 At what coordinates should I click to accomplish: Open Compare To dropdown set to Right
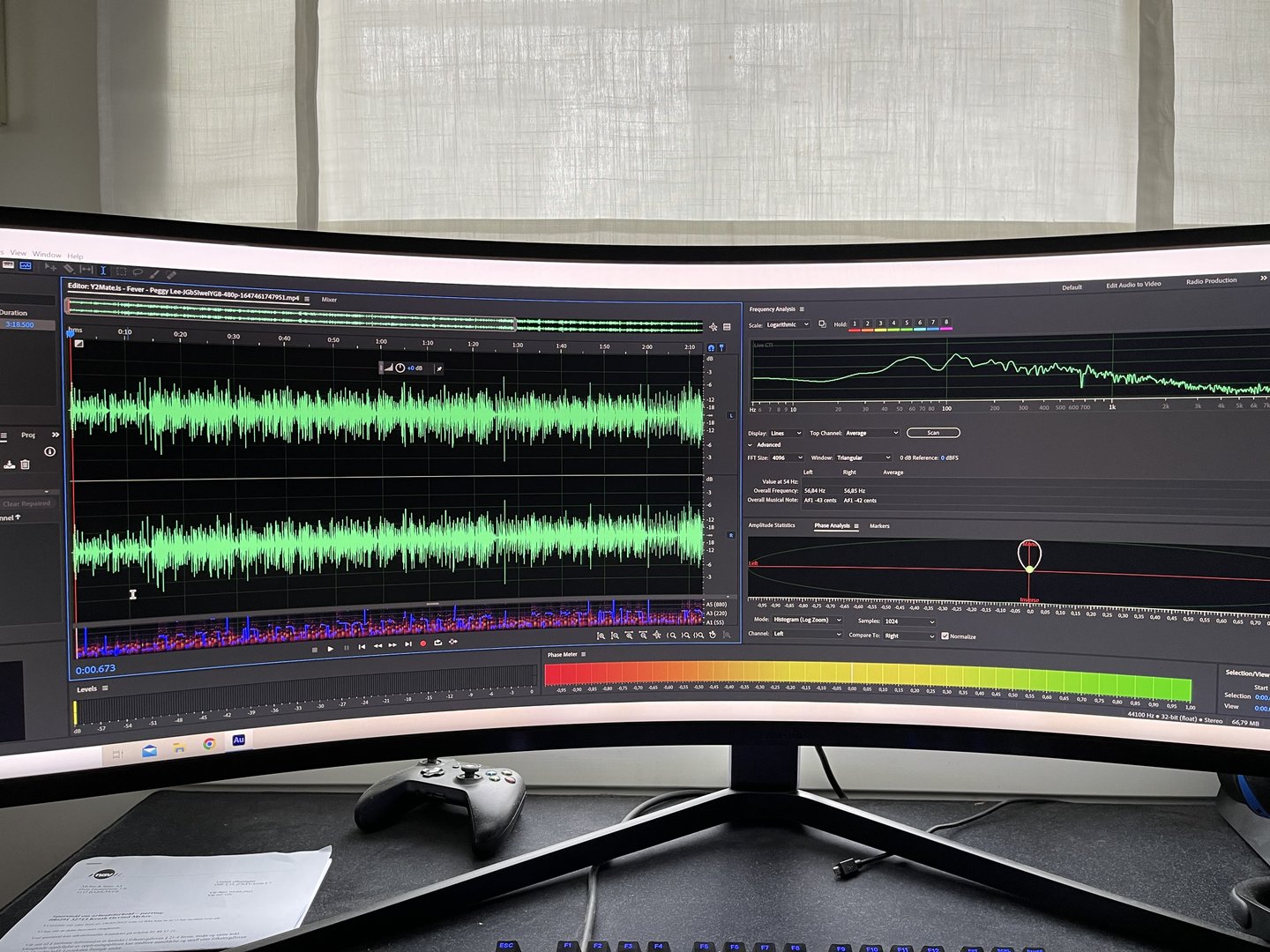click(909, 636)
